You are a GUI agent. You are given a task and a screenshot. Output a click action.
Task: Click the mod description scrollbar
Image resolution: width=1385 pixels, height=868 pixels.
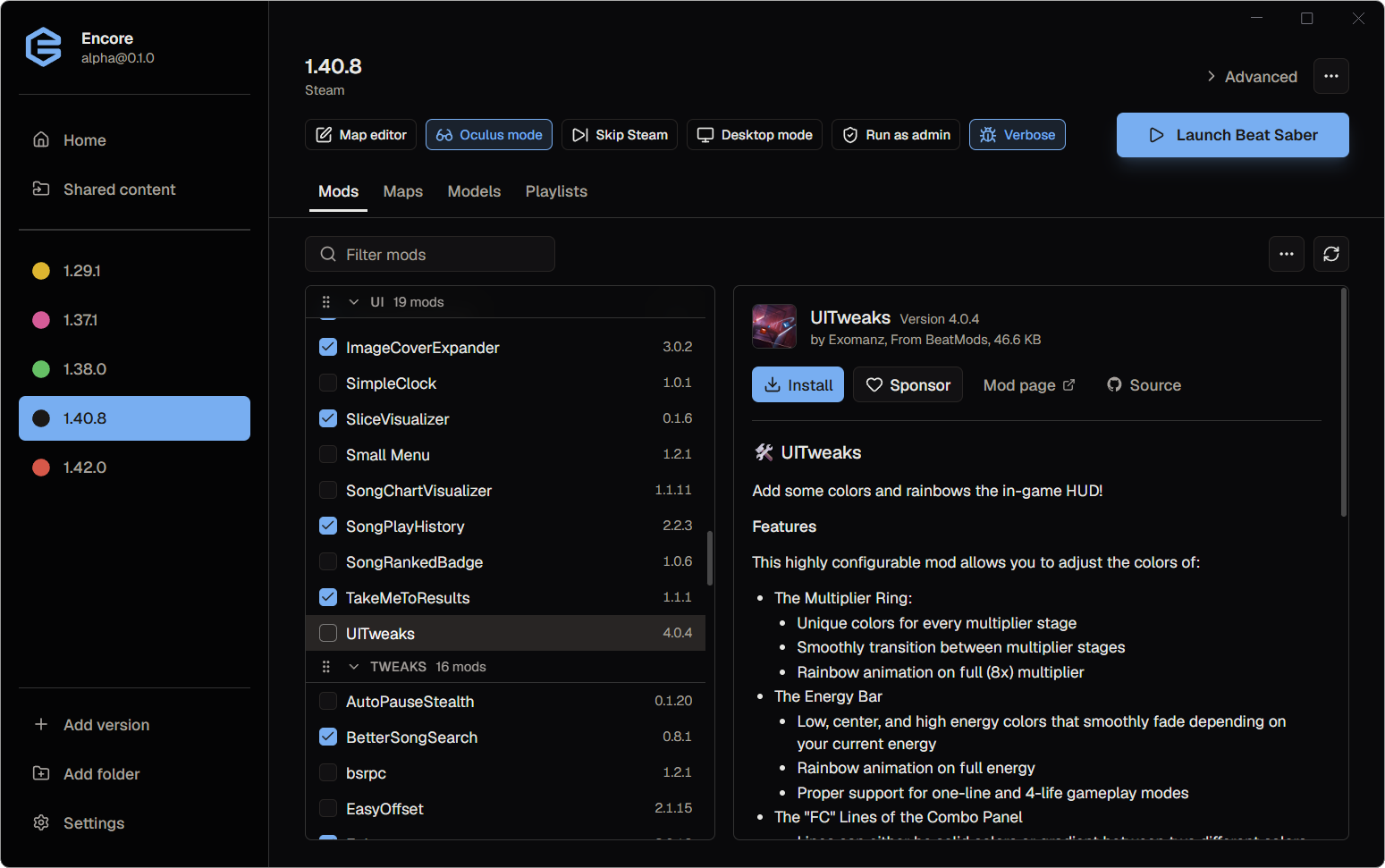[1343, 402]
